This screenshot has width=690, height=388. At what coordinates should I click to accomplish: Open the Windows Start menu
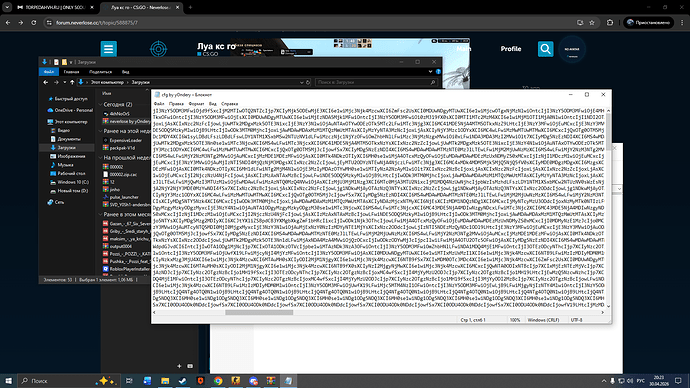(8, 381)
